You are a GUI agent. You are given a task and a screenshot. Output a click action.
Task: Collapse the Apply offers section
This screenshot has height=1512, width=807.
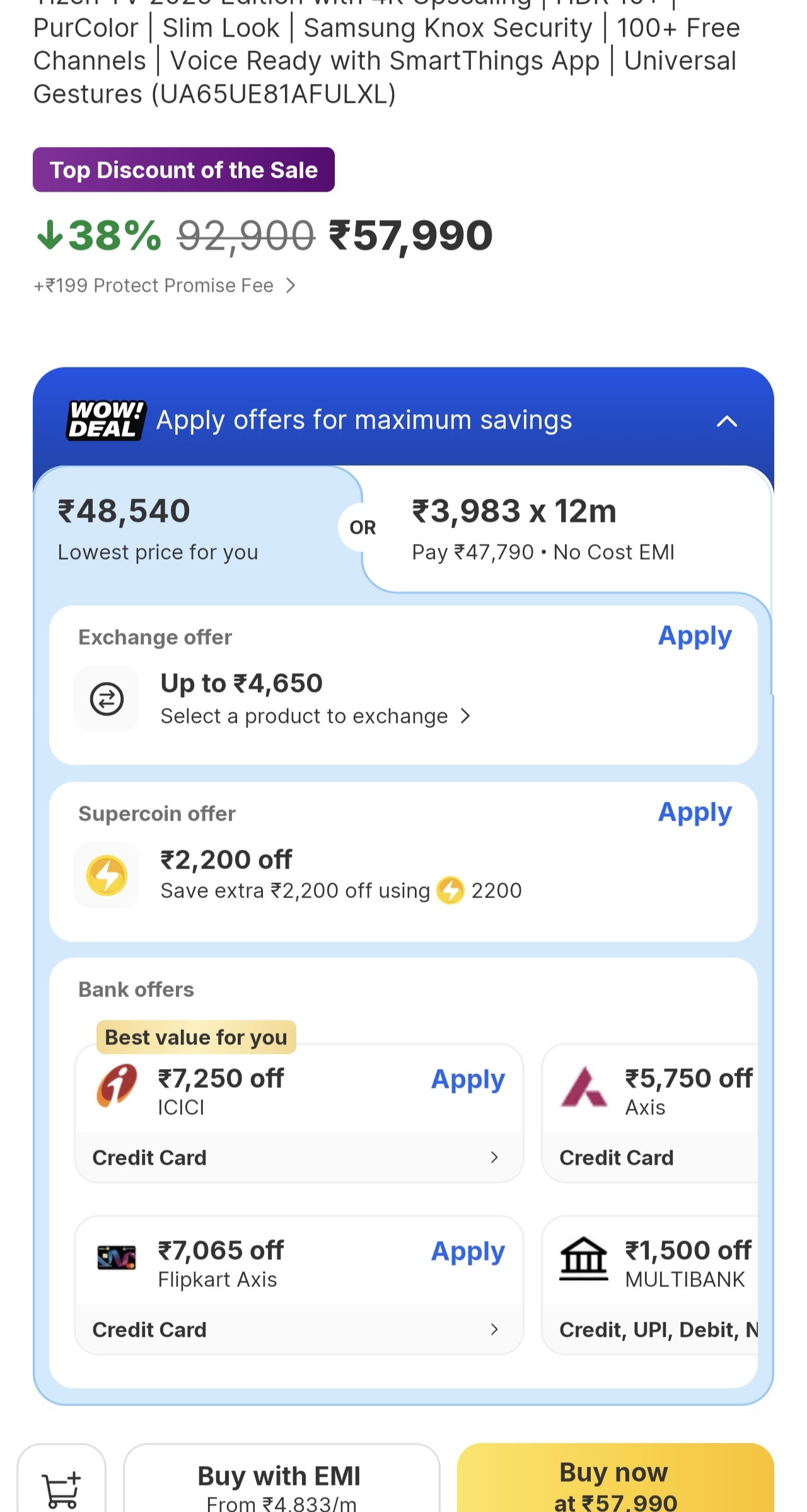tap(727, 421)
